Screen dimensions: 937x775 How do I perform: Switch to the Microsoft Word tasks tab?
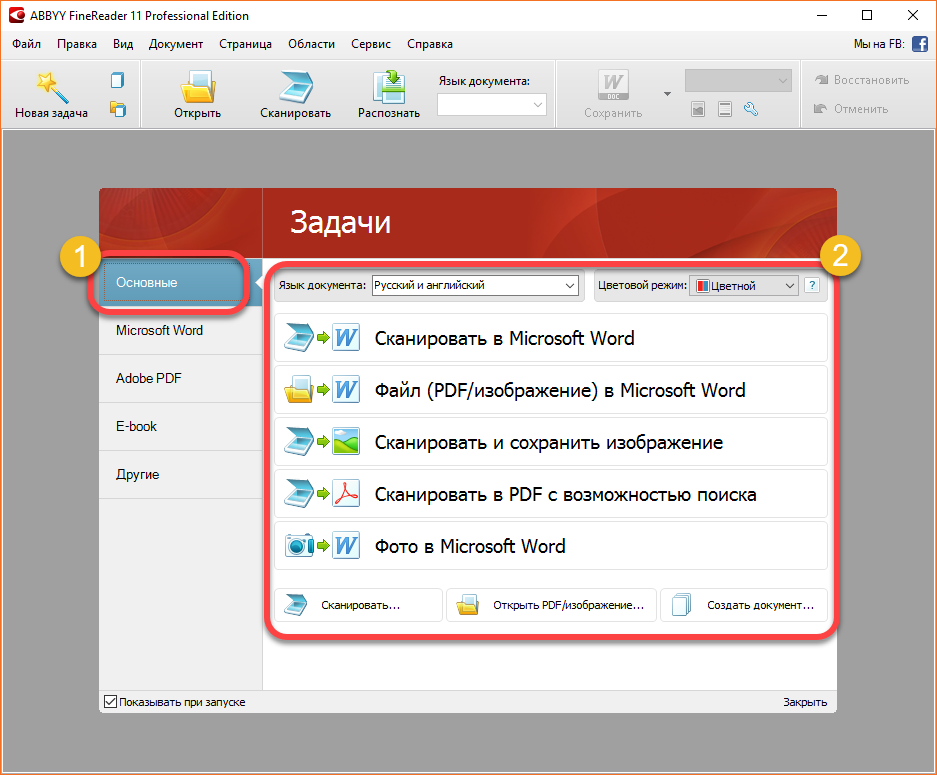point(180,330)
